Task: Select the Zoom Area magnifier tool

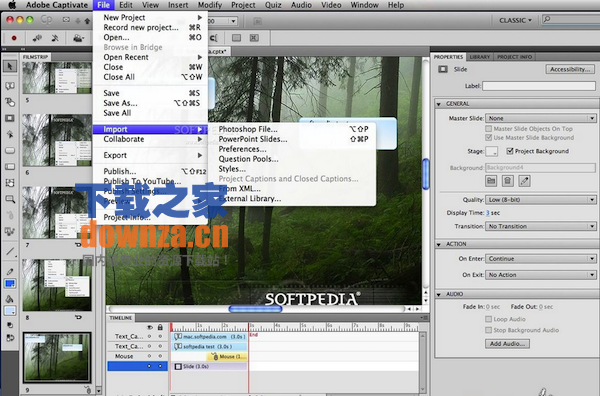Action: [x=10, y=199]
